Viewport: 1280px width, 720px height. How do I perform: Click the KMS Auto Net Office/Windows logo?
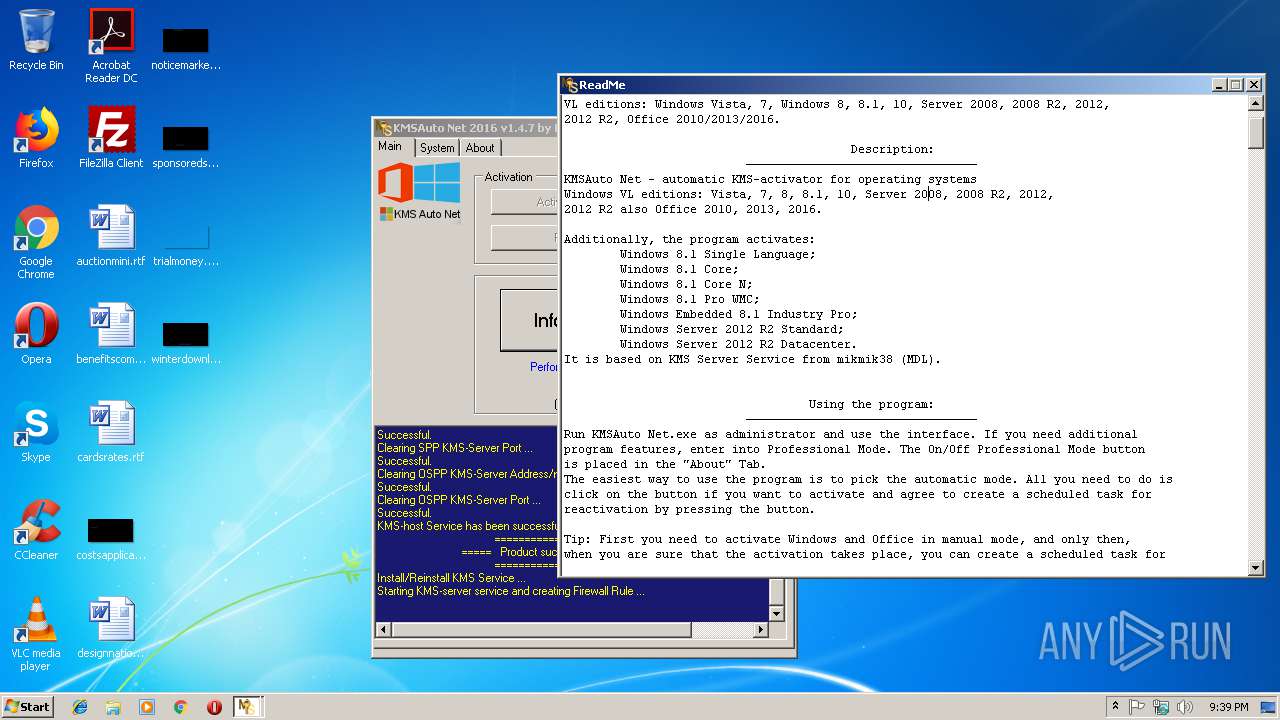419,191
